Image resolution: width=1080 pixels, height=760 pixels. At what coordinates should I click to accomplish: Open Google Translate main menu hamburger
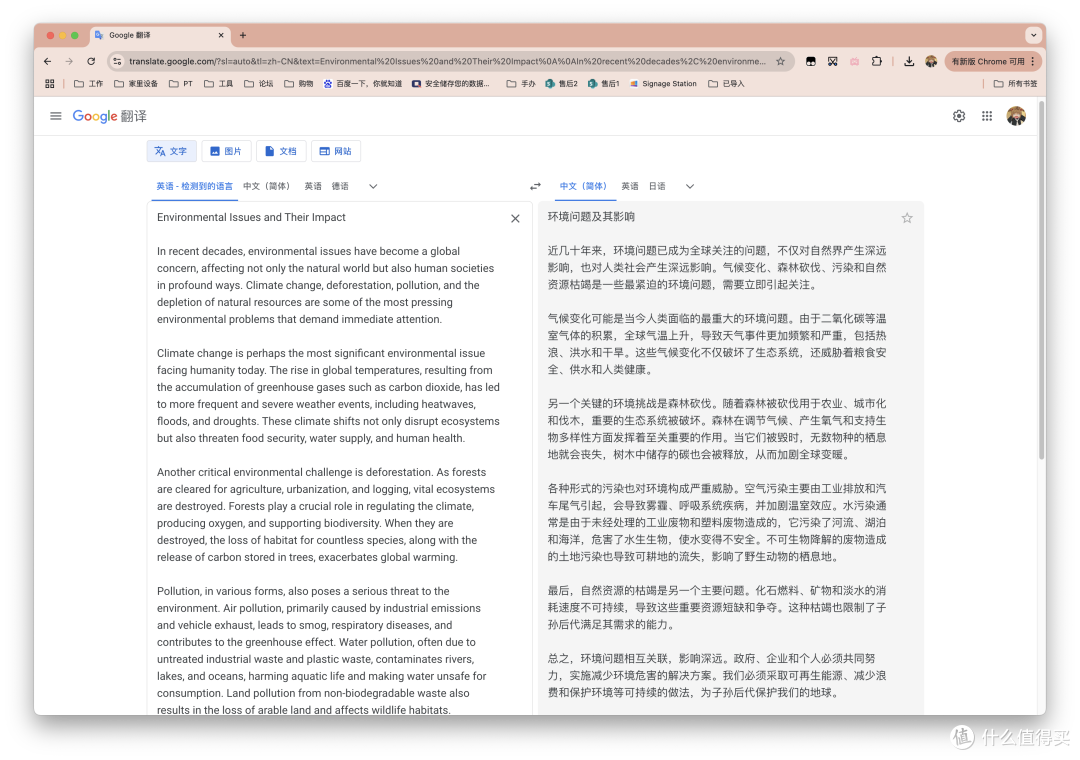pos(56,116)
